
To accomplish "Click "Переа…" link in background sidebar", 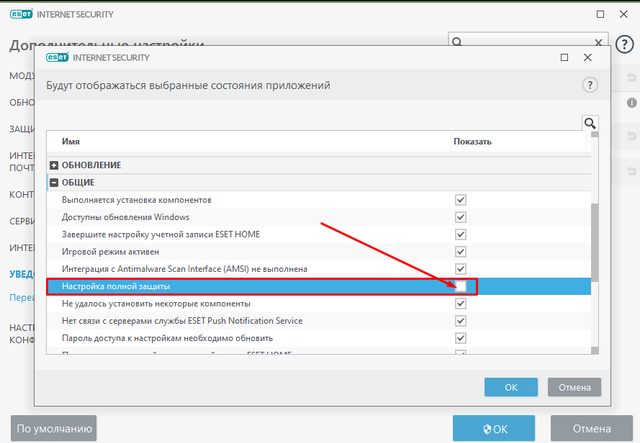I will click(22, 298).
